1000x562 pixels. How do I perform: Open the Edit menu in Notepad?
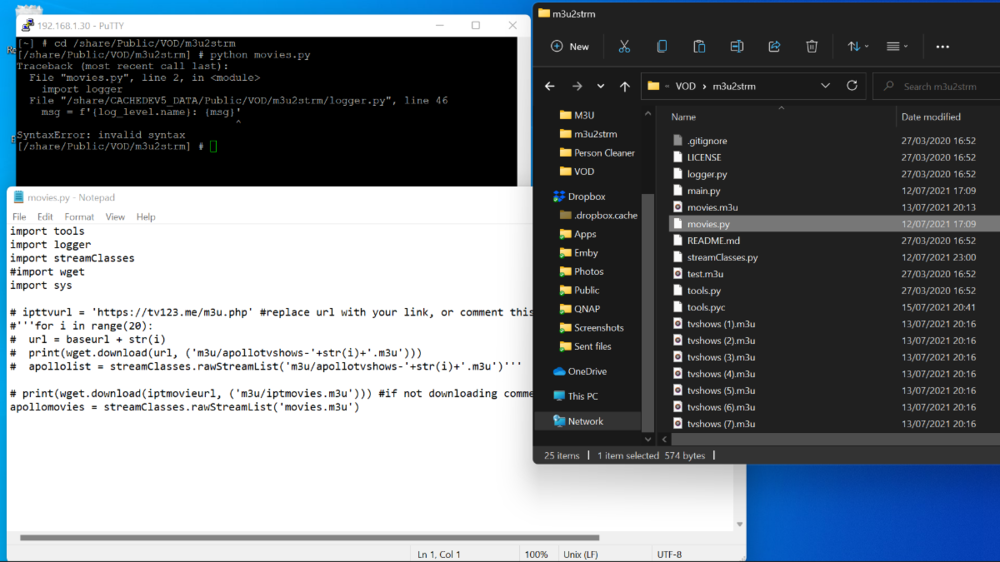pyautogui.click(x=45, y=217)
